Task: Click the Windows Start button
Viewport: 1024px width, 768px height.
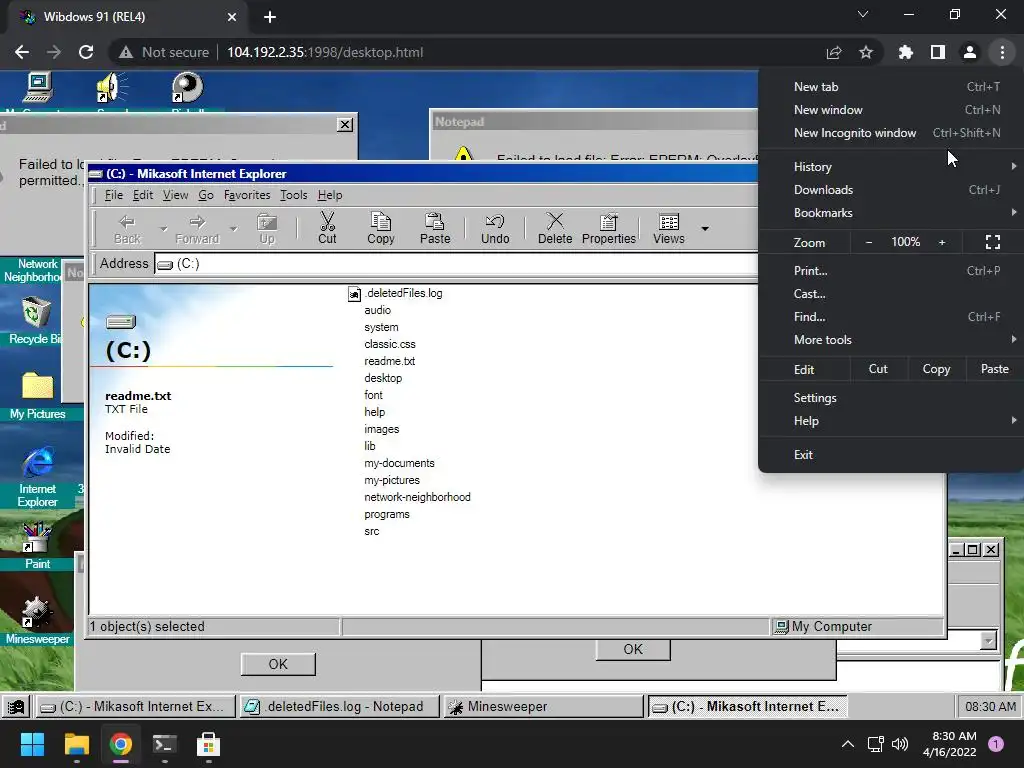Action: click(32, 744)
